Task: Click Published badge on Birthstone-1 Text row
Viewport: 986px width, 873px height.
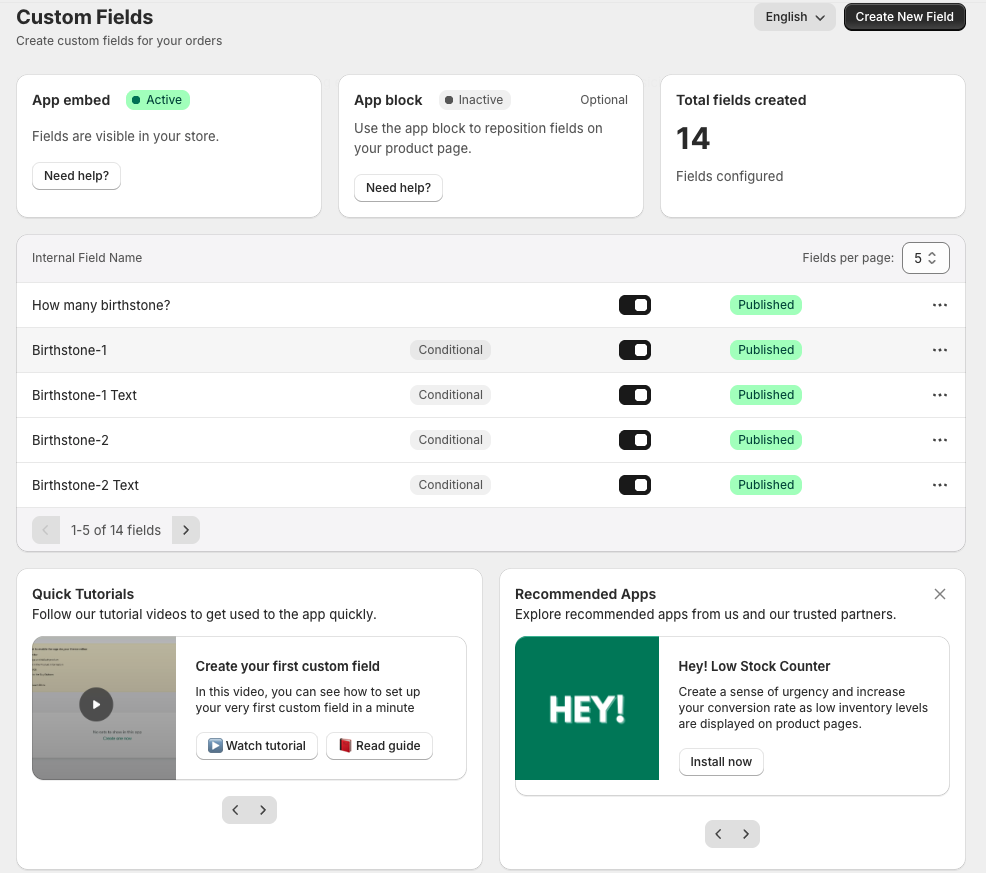Action: click(x=766, y=395)
